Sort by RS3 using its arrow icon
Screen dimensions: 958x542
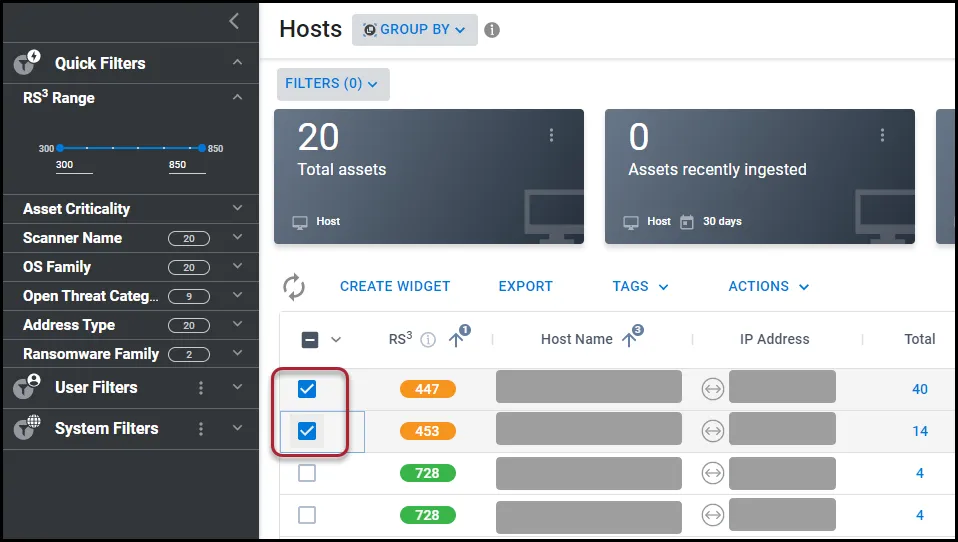(x=455, y=340)
